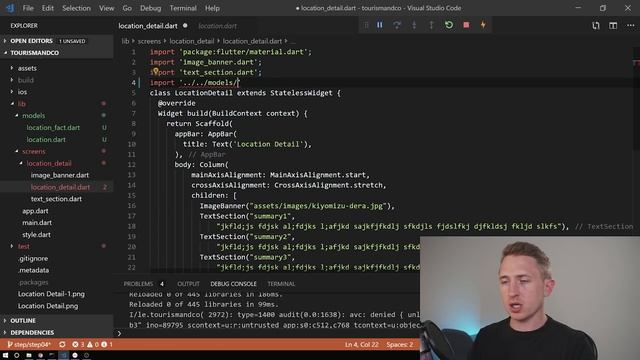This screenshot has height=360, width=640.
Task: Open Cortana search circle in taskbar
Action: pos(17,356)
